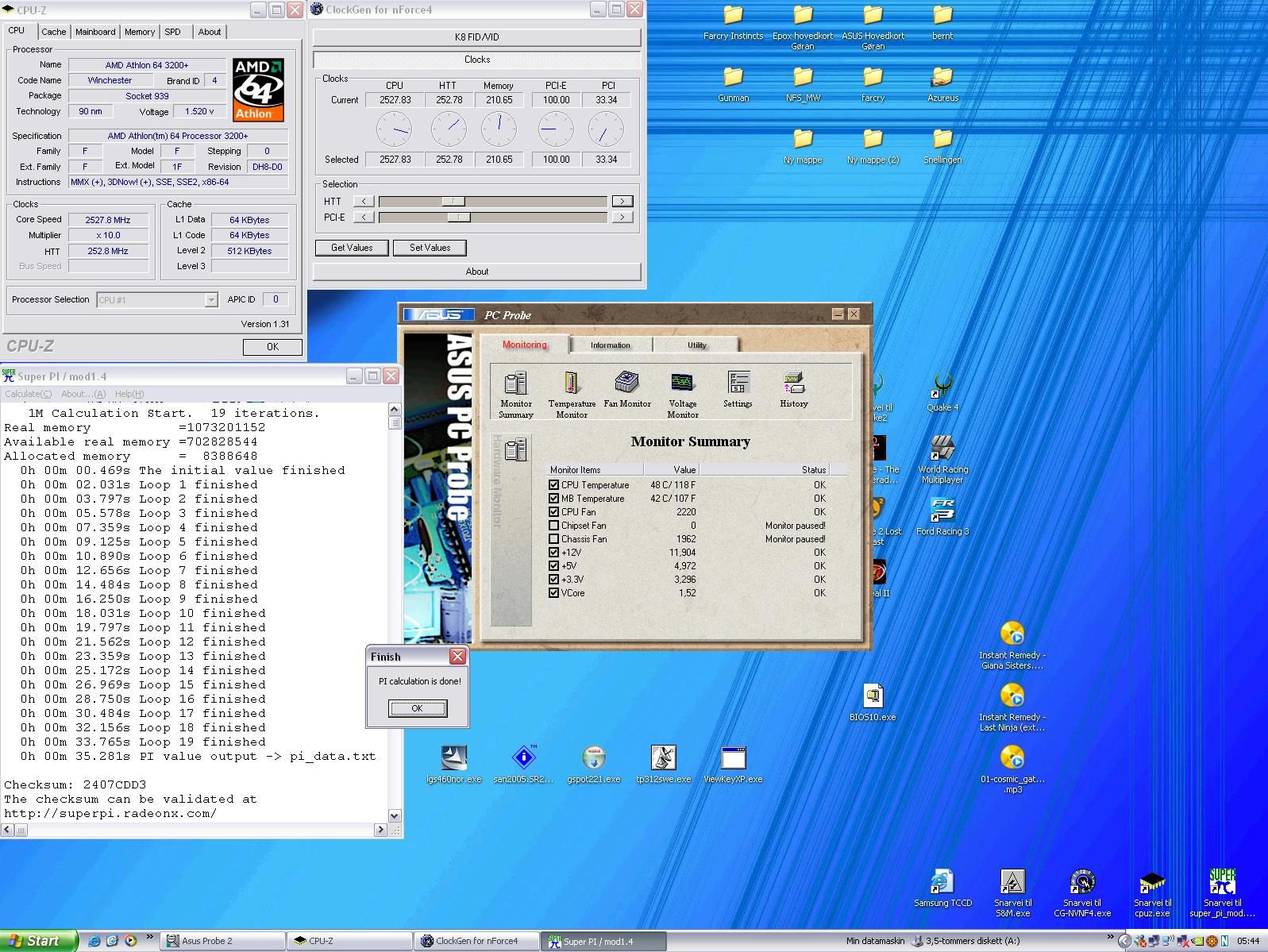Image resolution: width=1268 pixels, height=952 pixels.
Task: Switch to Asus Probe 2 taskbar button
Action: pos(223,941)
